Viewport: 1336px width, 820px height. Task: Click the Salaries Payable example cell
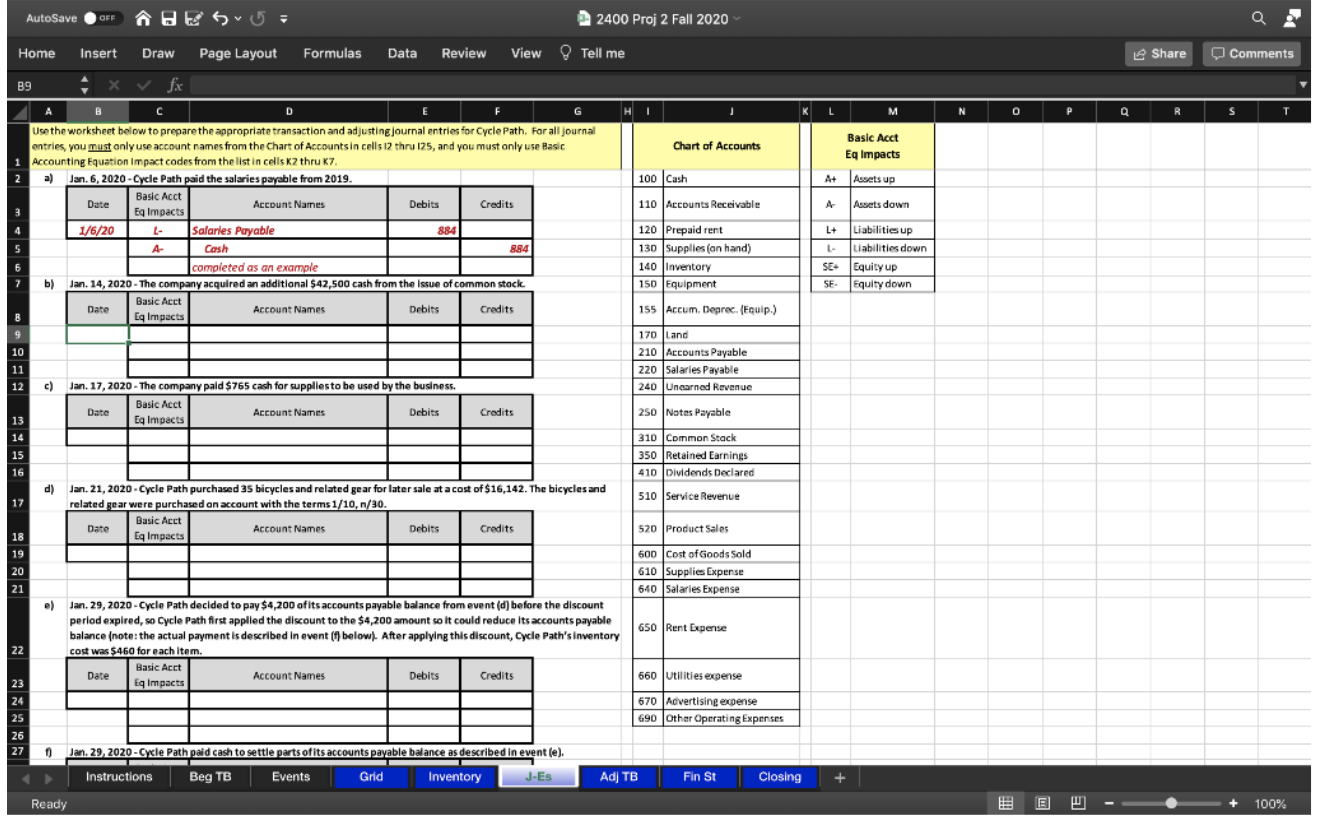[288, 230]
